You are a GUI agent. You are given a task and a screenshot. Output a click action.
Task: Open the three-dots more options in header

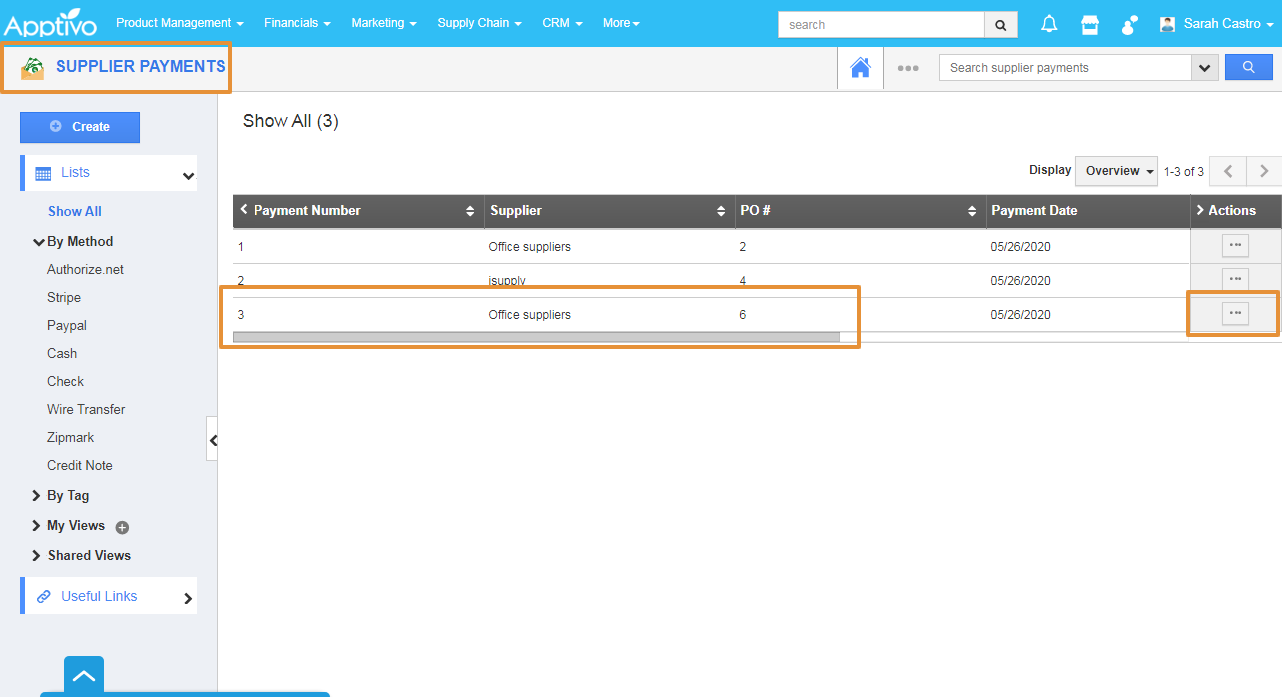pos(908,68)
